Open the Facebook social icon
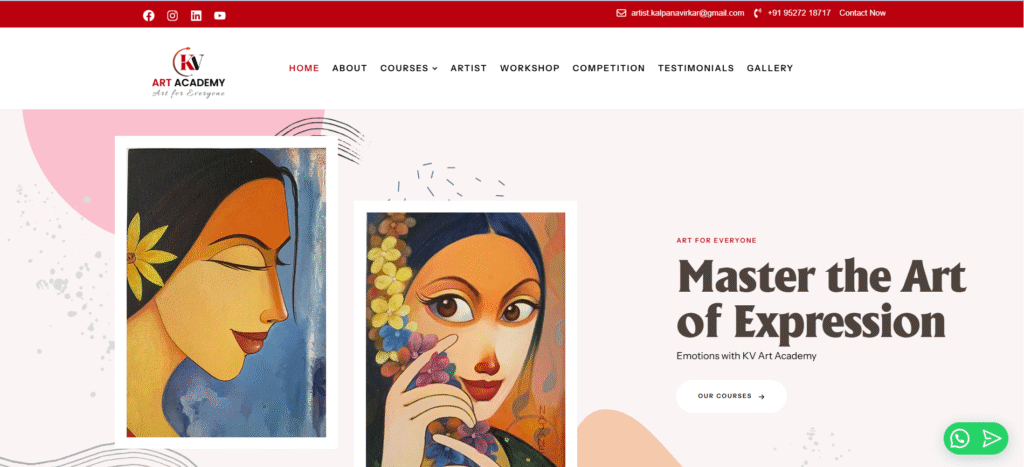 (149, 16)
